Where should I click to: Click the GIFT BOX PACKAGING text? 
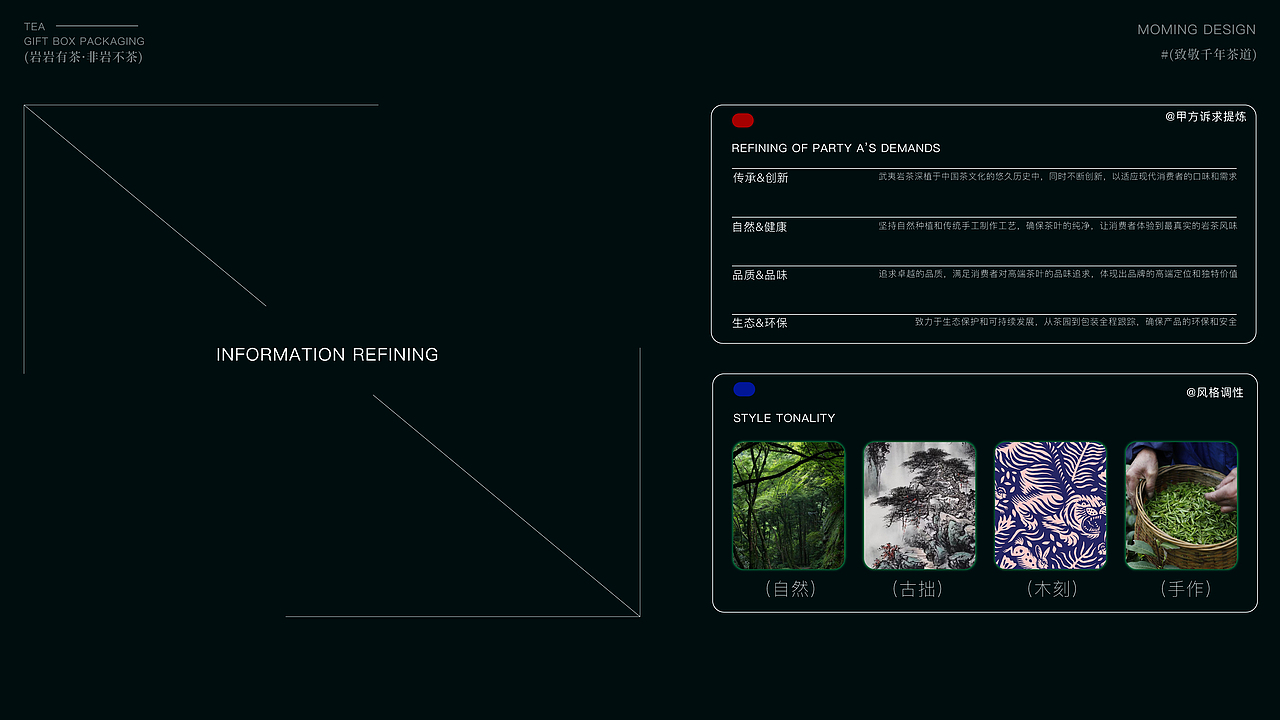point(84,41)
